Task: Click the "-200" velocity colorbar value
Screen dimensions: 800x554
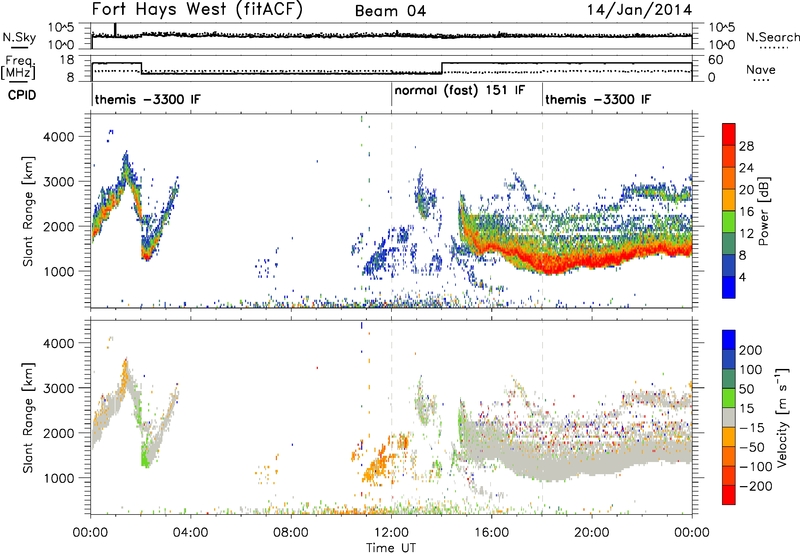Action: (755, 486)
